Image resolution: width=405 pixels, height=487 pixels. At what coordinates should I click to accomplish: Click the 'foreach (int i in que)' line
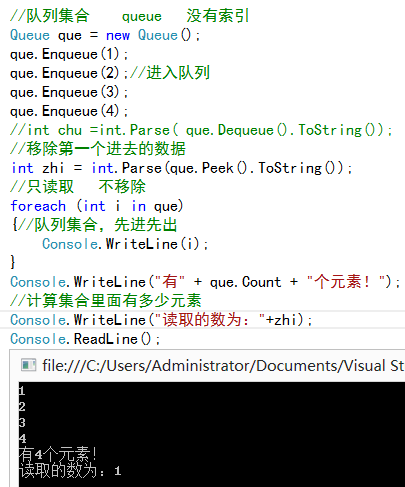click(97, 206)
